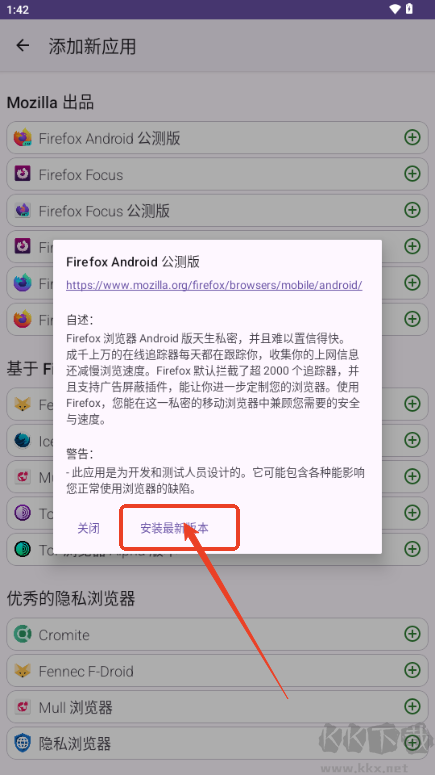Screen dimensions: 435x775
Task: Open the mozilla.org Firefox Android link
Action: point(214,285)
